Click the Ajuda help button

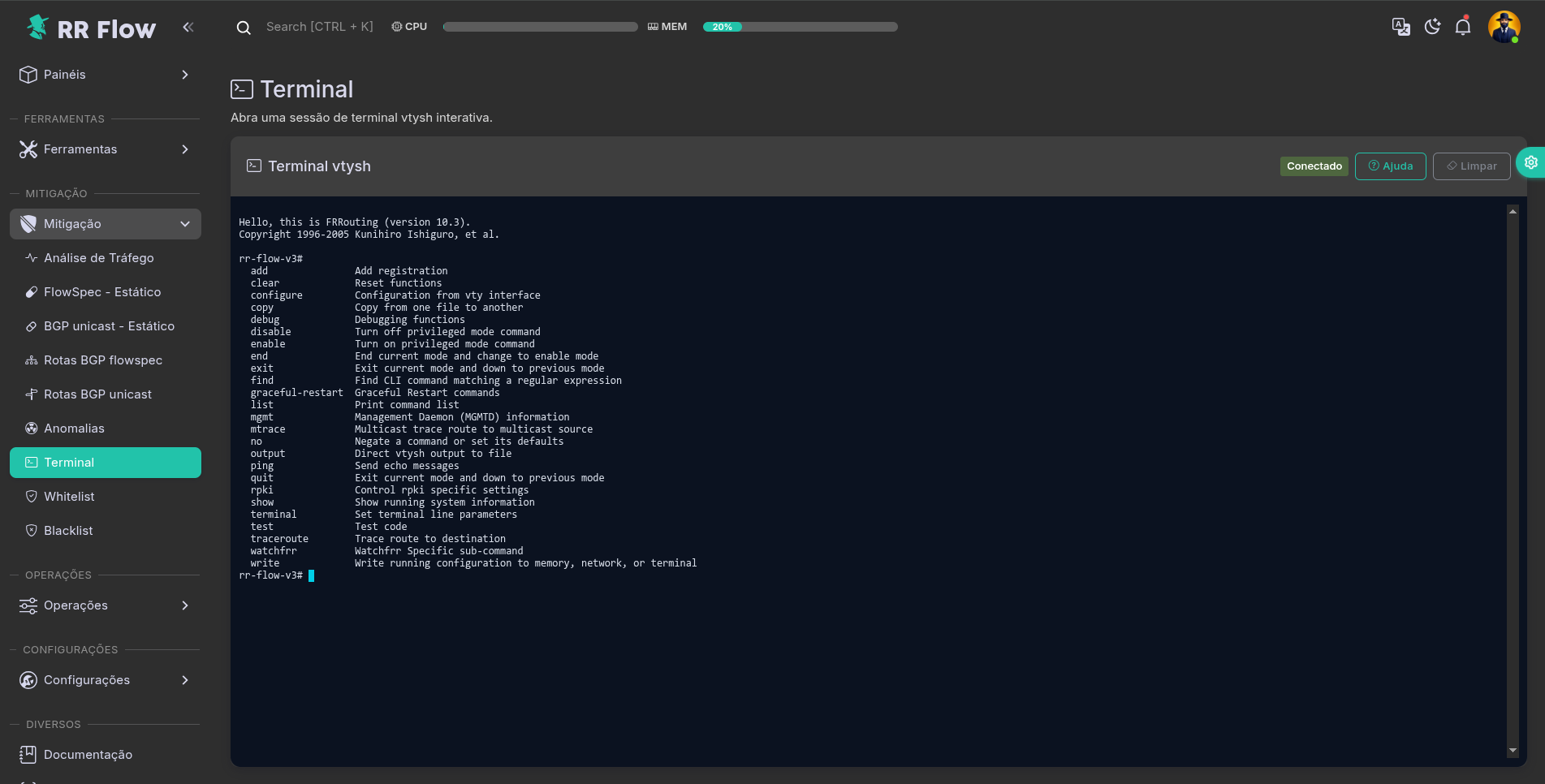[1390, 166]
